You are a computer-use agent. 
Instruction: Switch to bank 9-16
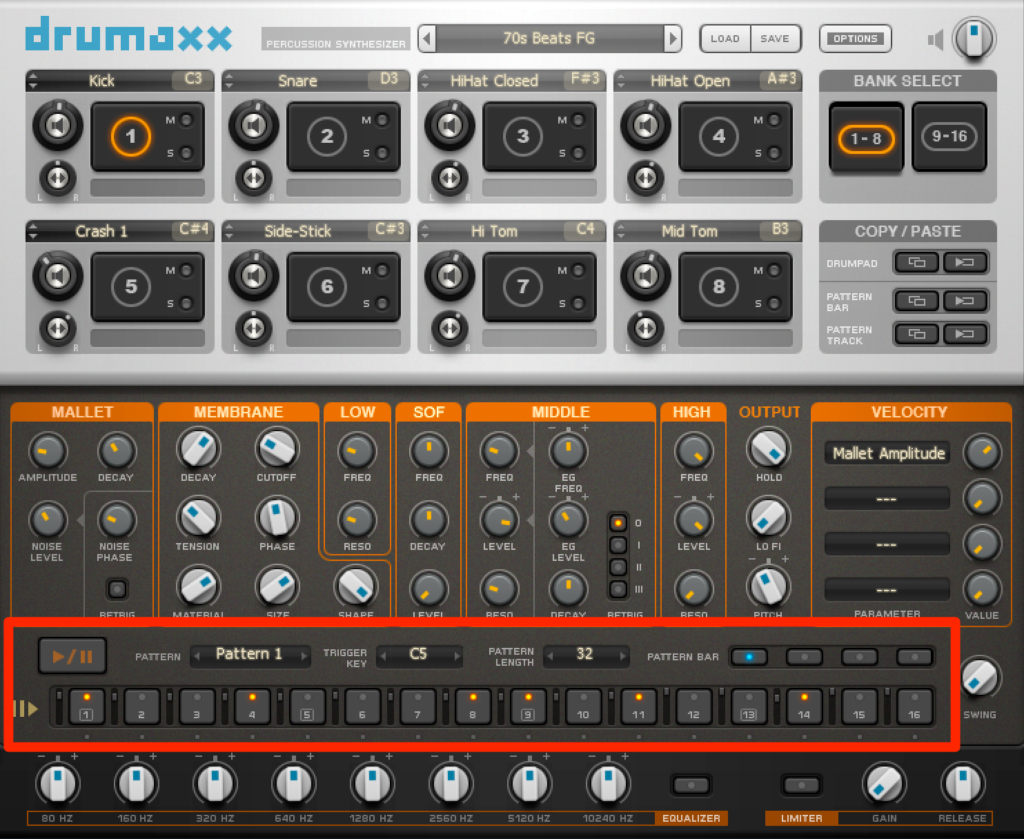click(949, 137)
